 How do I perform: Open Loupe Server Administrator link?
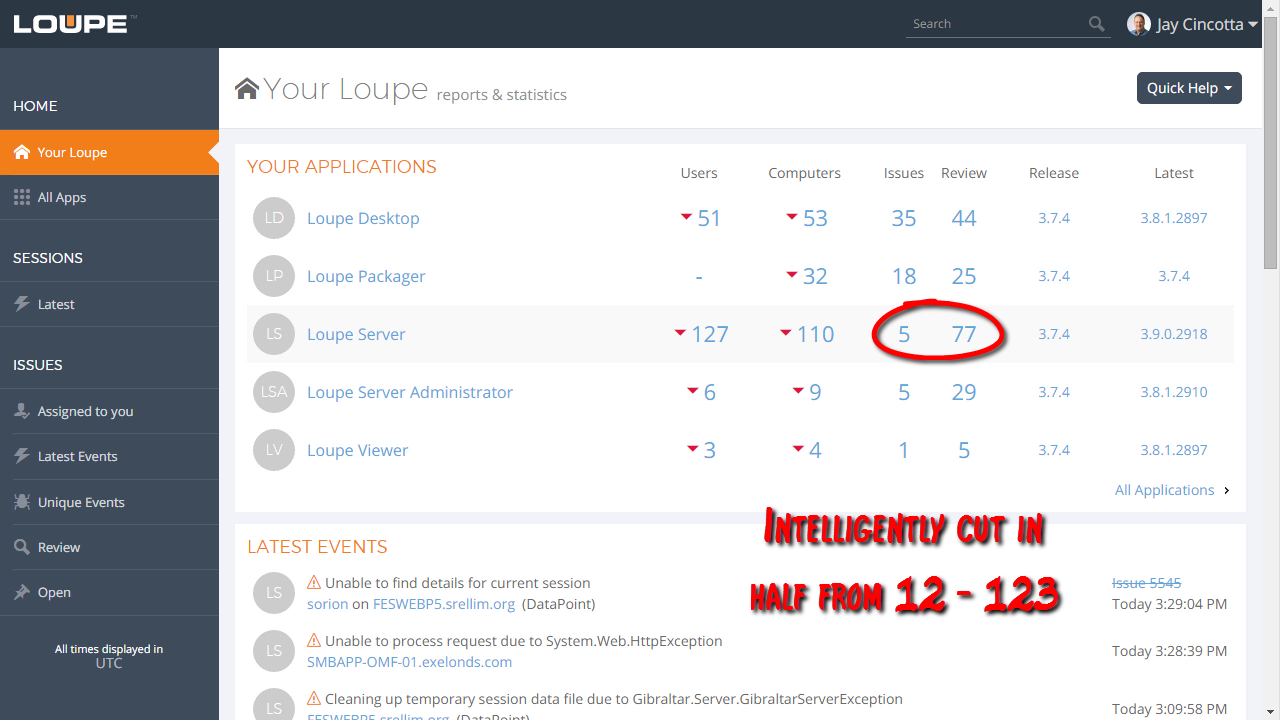coord(410,392)
